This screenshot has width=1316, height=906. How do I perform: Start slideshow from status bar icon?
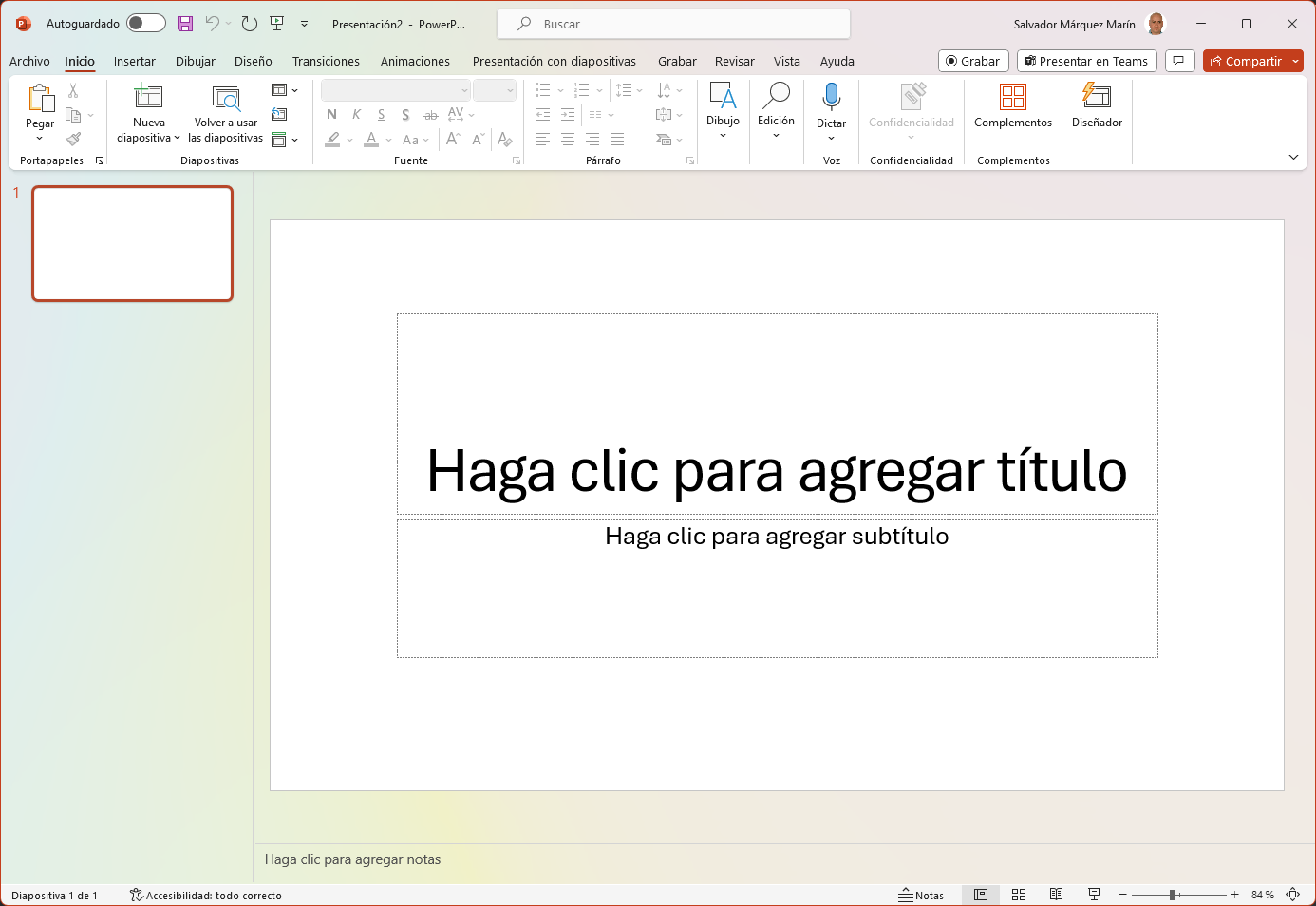tap(1094, 895)
